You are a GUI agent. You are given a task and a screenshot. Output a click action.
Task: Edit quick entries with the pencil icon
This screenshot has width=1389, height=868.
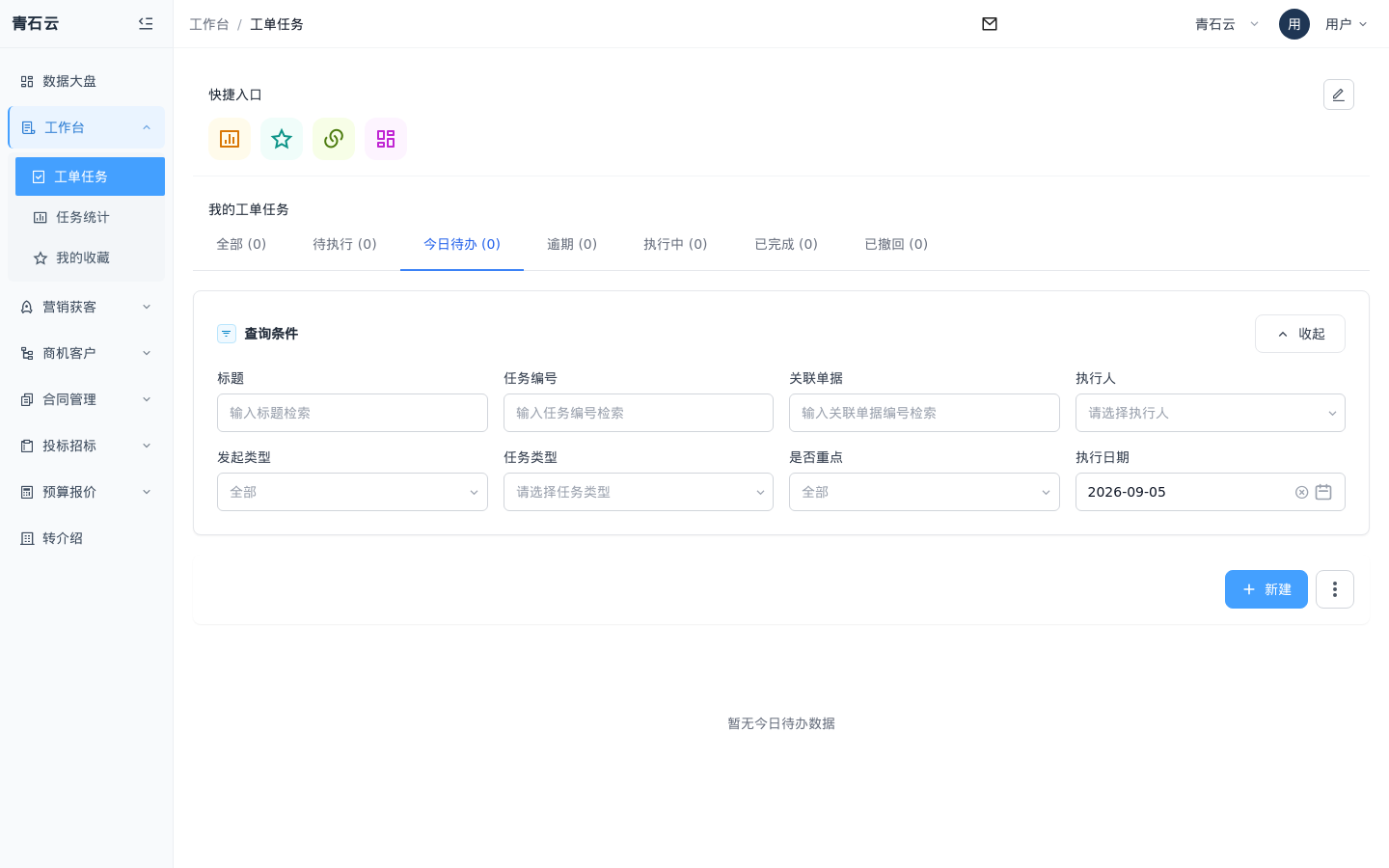tap(1339, 95)
